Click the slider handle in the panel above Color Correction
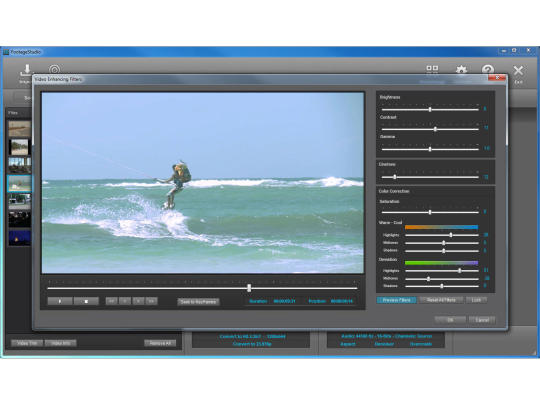 click(x=395, y=177)
